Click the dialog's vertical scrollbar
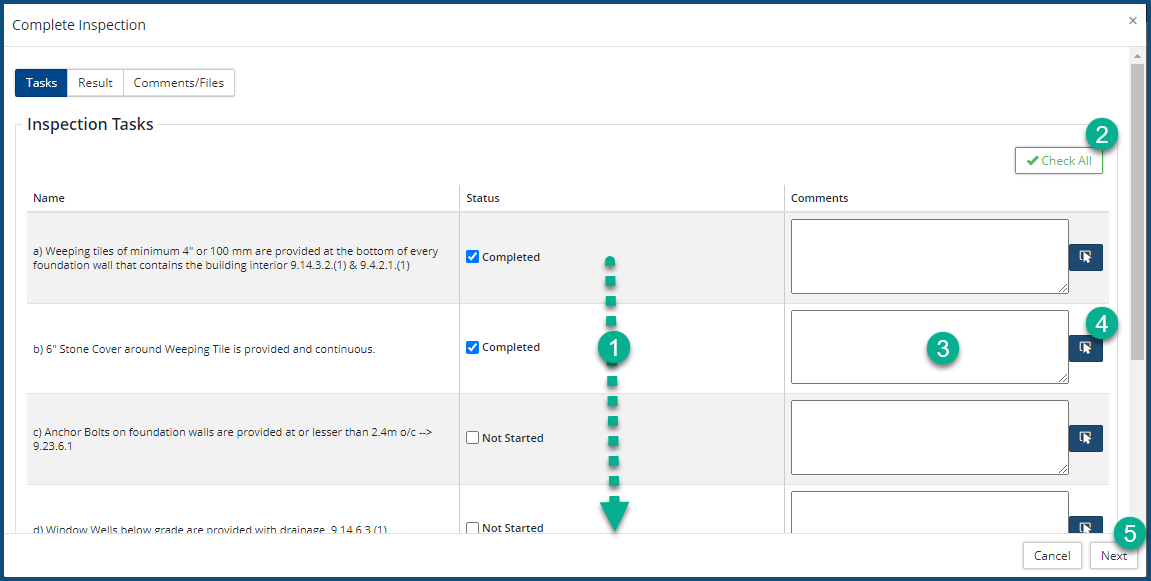 pyautogui.click(x=1137, y=212)
